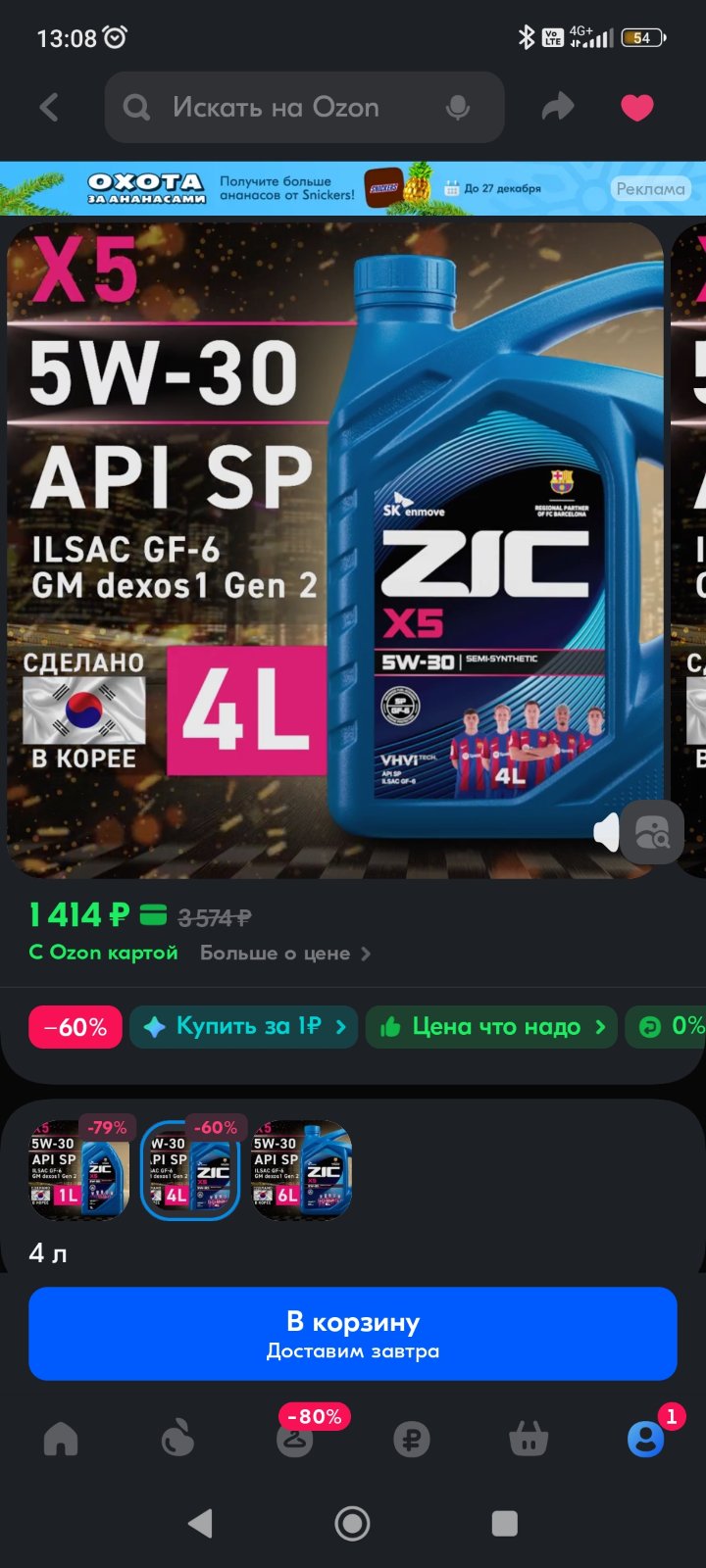Select the 6L volume option thumbnail
This screenshot has width=706, height=1568.
click(x=302, y=1170)
